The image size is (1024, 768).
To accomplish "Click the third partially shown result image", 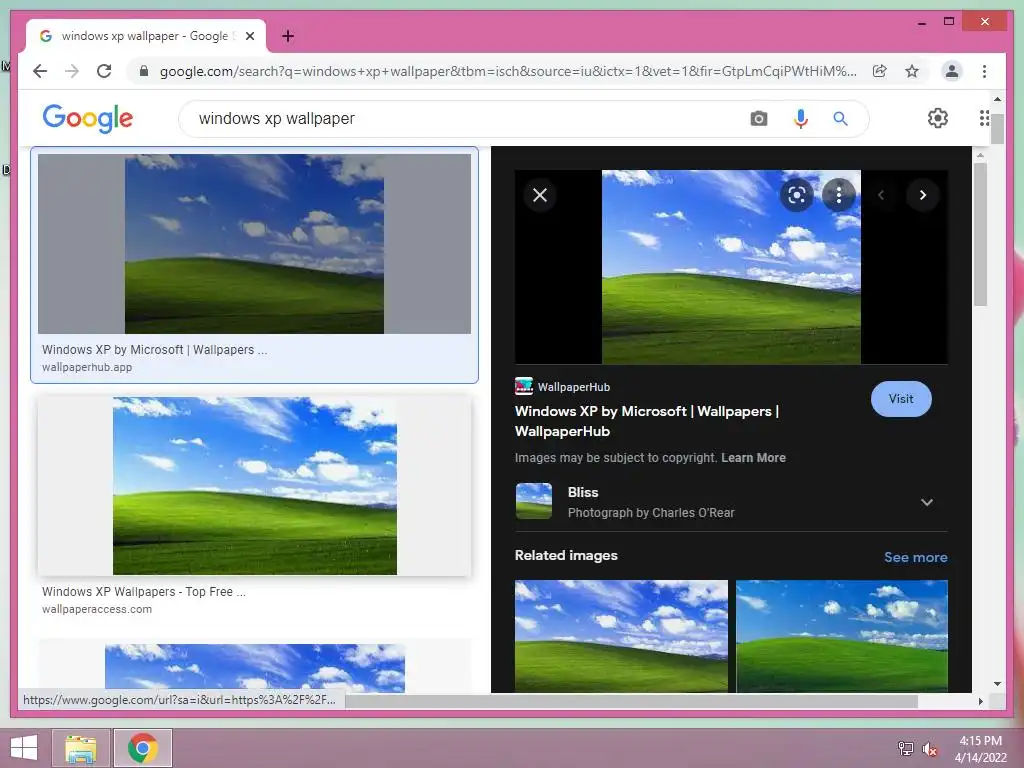I will tap(254, 667).
